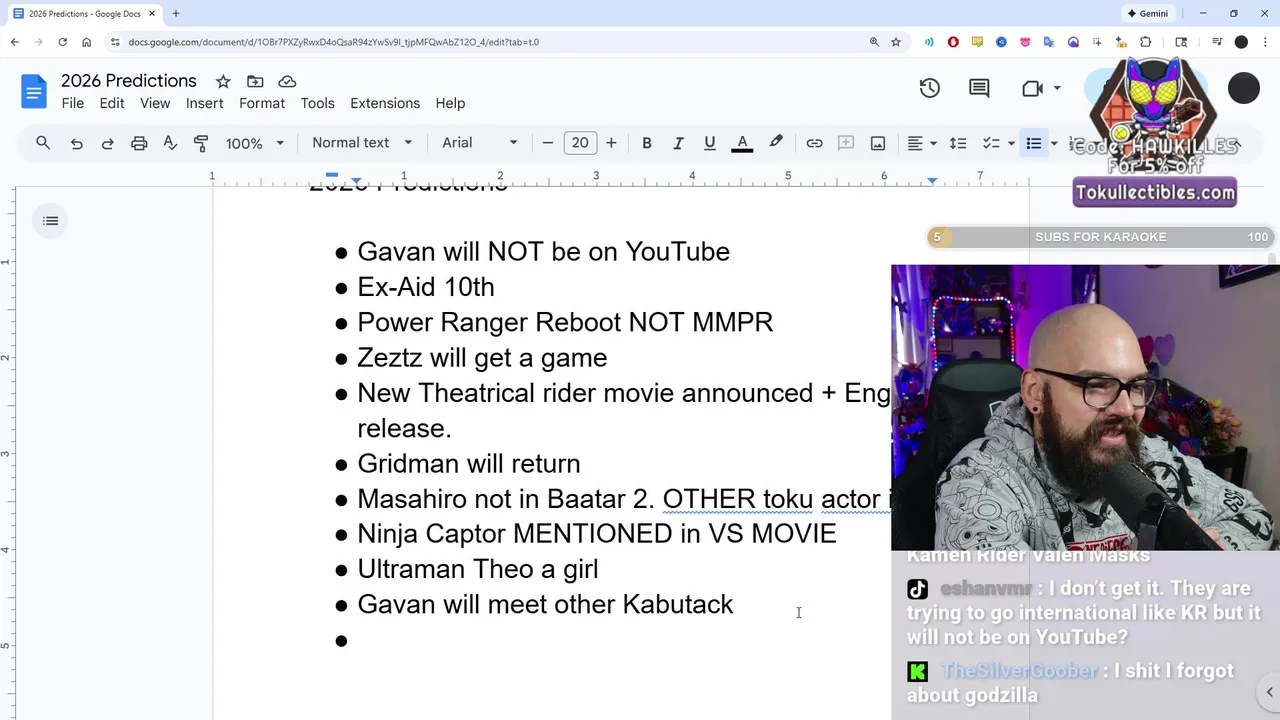Image resolution: width=1280 pixels, height=720 pixels.
Task: Run spelling and grammar check
Action: [x=170, y=143]
